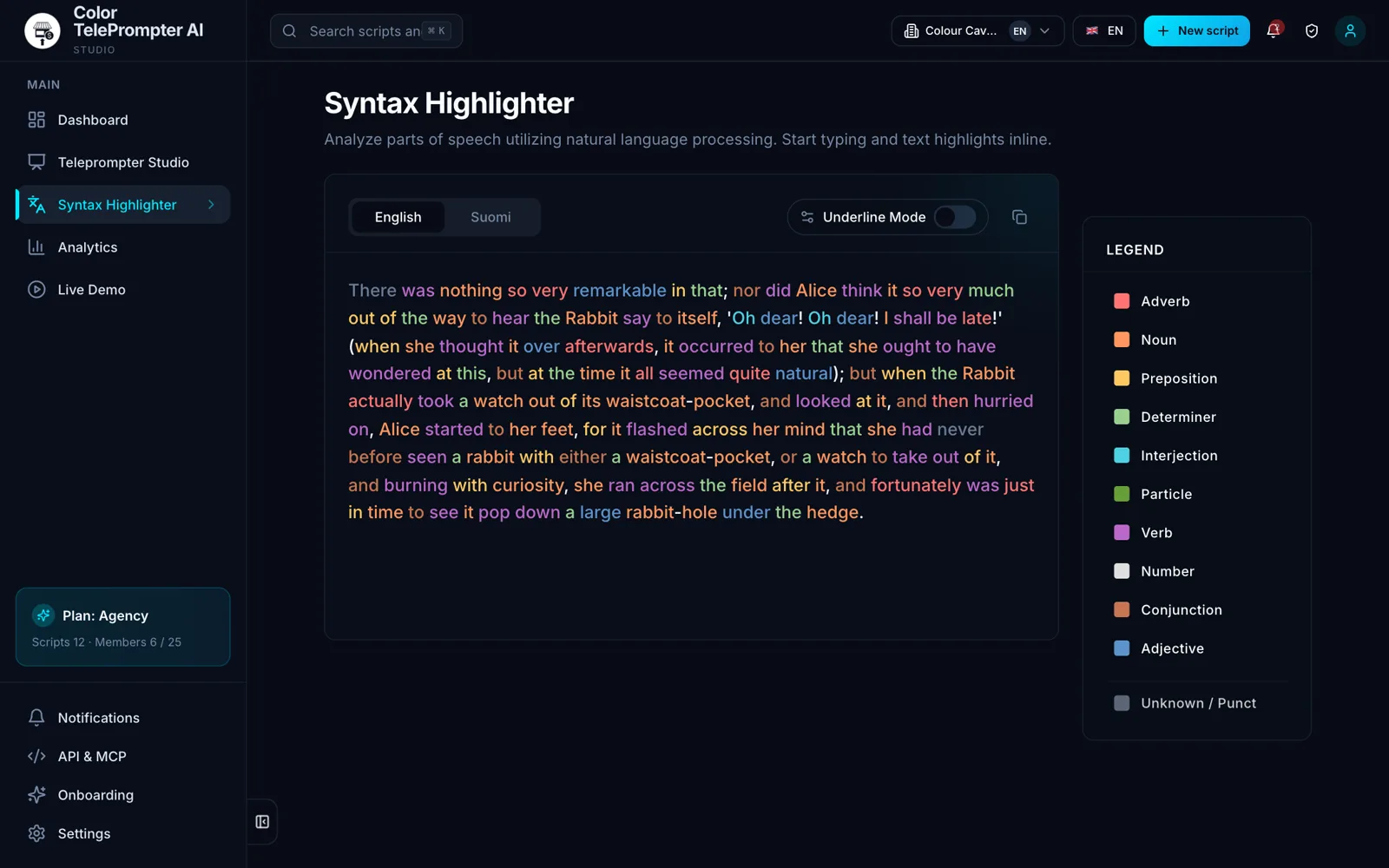Open Dashboard from sidebar
This screenshot has height=868, width=1389.
point(122,120)
